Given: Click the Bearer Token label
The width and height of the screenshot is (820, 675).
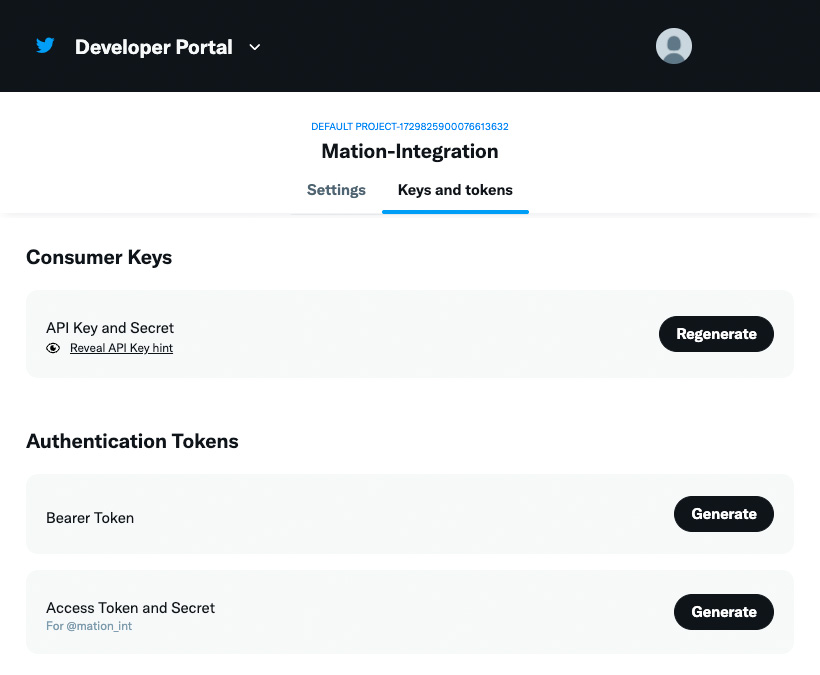Looking at the screenshot, I should pos(90,518).
